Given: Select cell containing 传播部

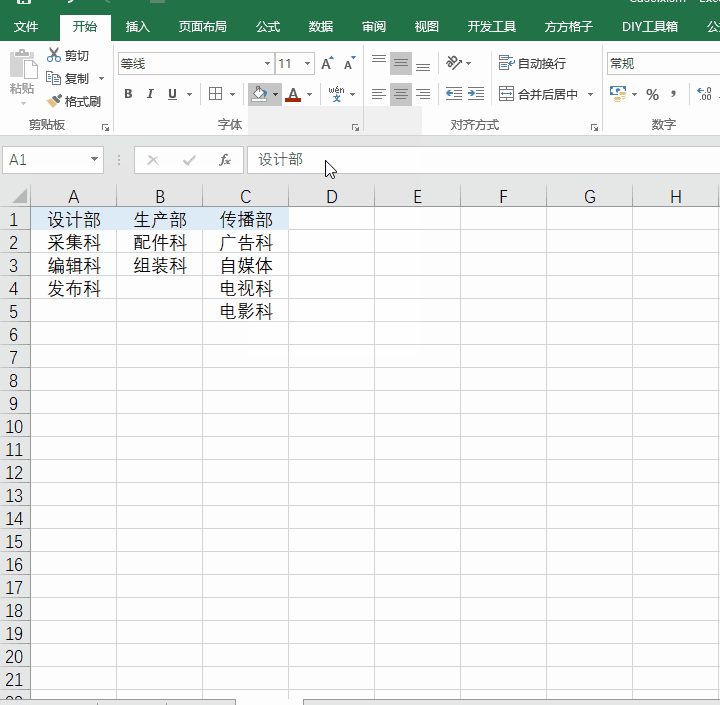Looking at the screenshot, I should [x=246, y=220].
